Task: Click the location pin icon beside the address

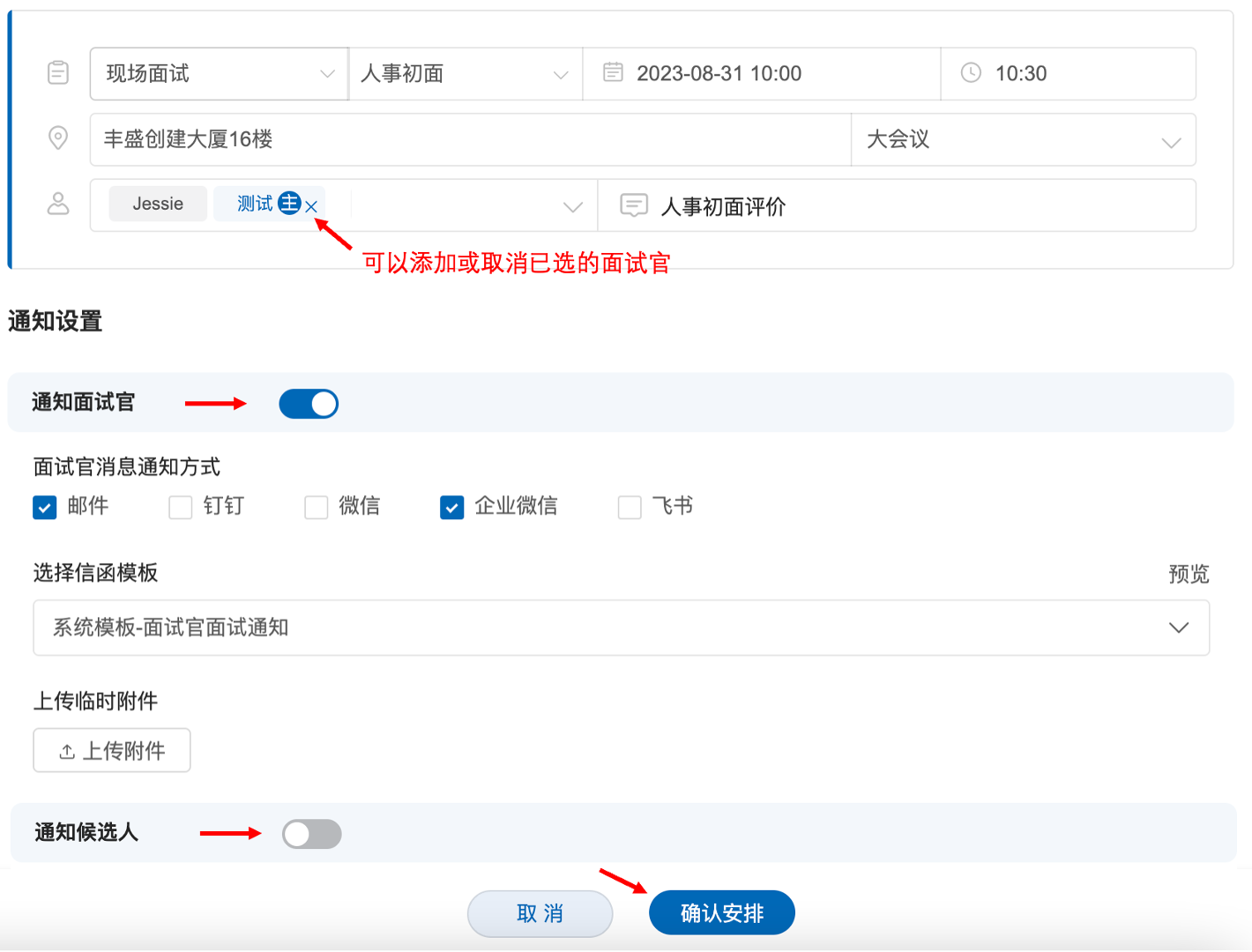Action: 58,138
